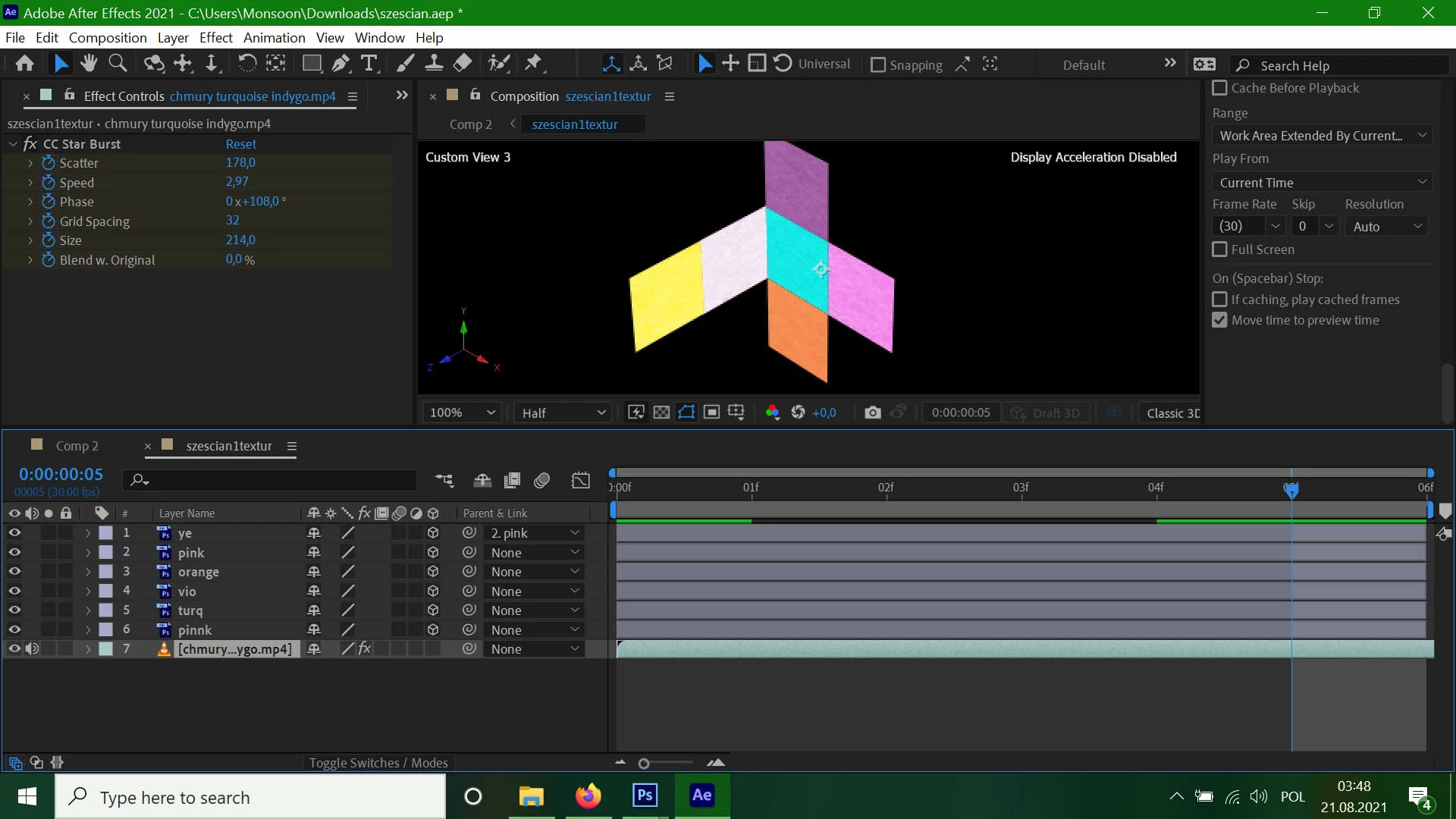The height and width of the screenshot is (819, 1456).
Task: Toggle the transparency grid in viewer
Action: (x=661, y=413)
